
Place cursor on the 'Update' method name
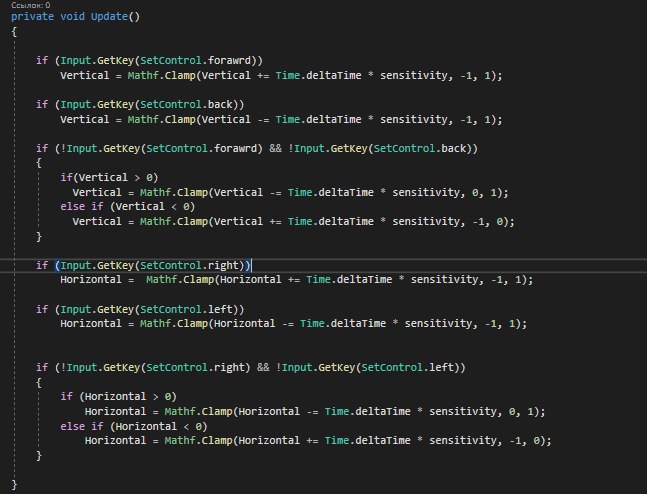click(109, 17)
